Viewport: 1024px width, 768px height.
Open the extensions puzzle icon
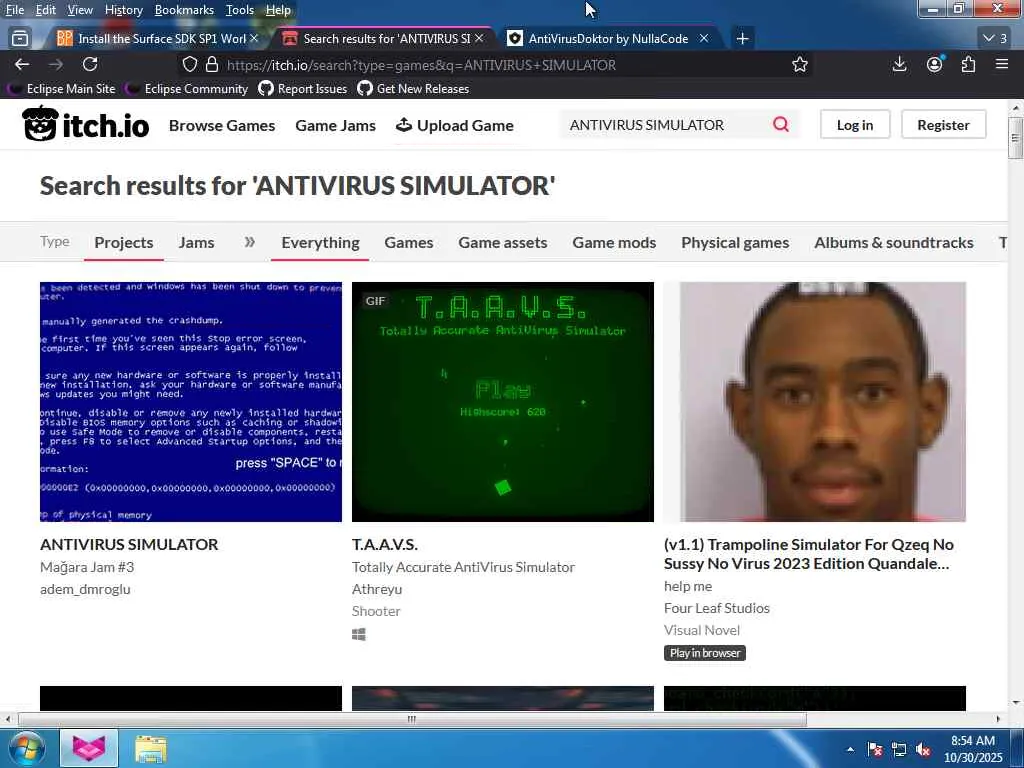(968, 64)
